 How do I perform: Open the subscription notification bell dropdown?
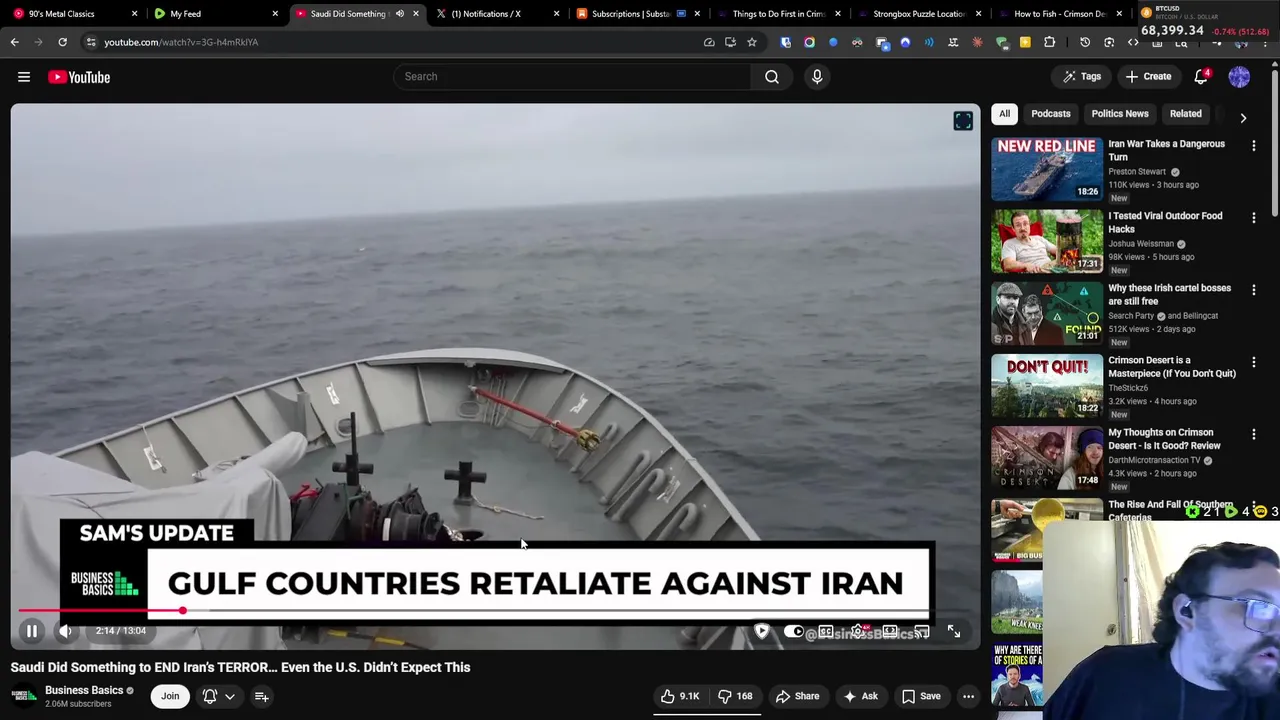pos(219,696)
